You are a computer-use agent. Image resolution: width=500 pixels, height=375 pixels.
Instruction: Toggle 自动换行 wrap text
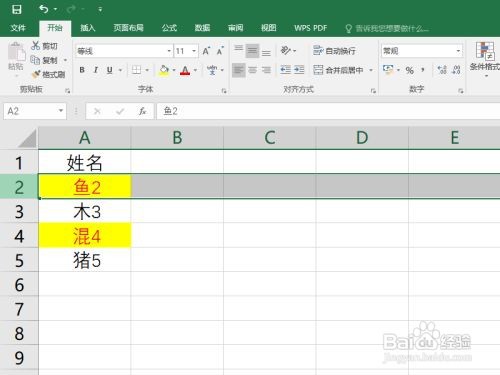click(334, 51)
